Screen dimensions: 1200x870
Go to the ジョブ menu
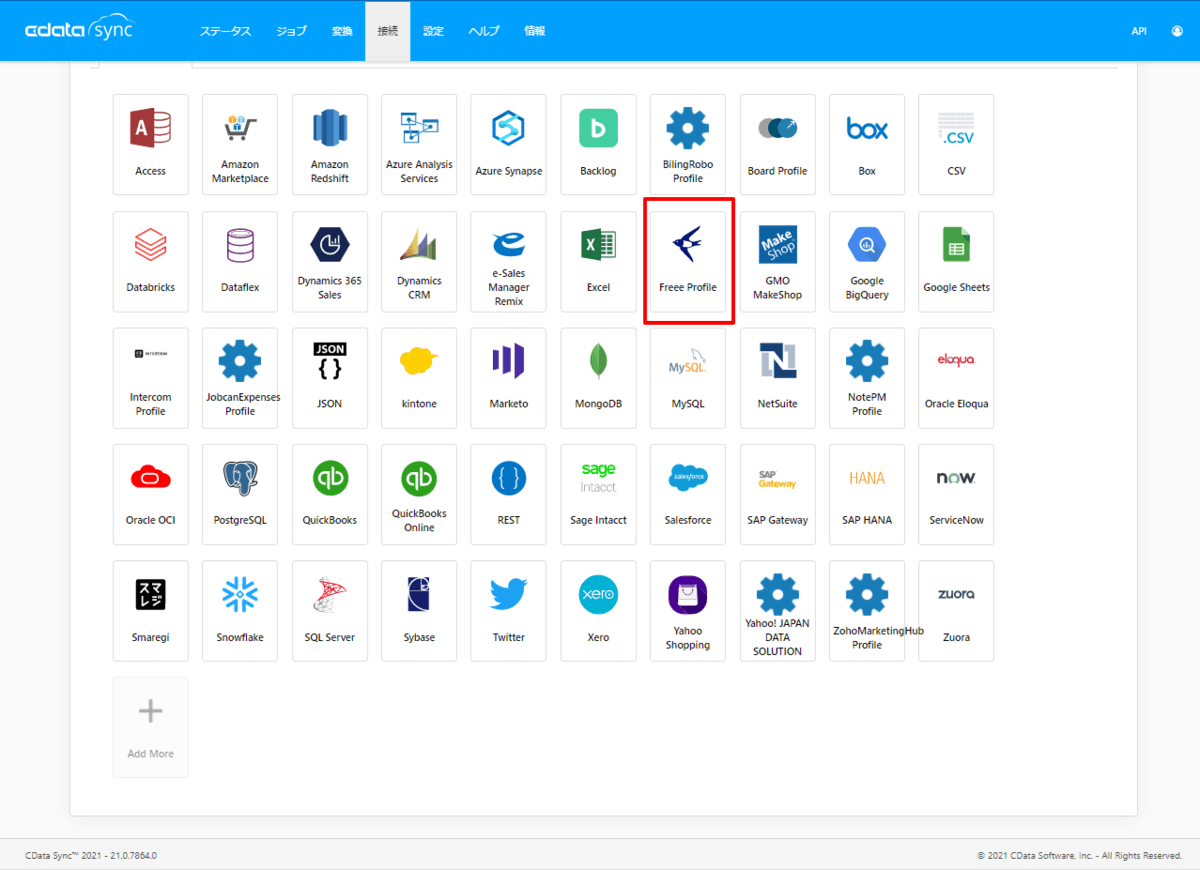292,31
